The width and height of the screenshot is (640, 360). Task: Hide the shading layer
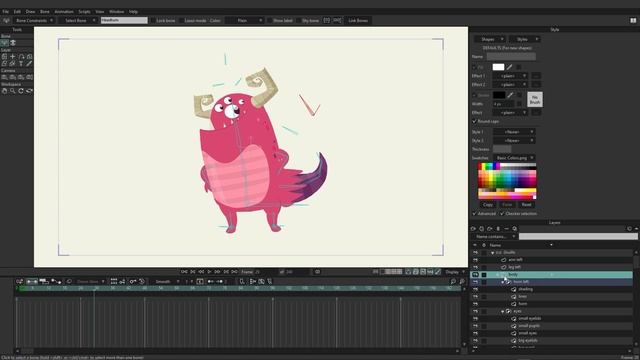475,289
